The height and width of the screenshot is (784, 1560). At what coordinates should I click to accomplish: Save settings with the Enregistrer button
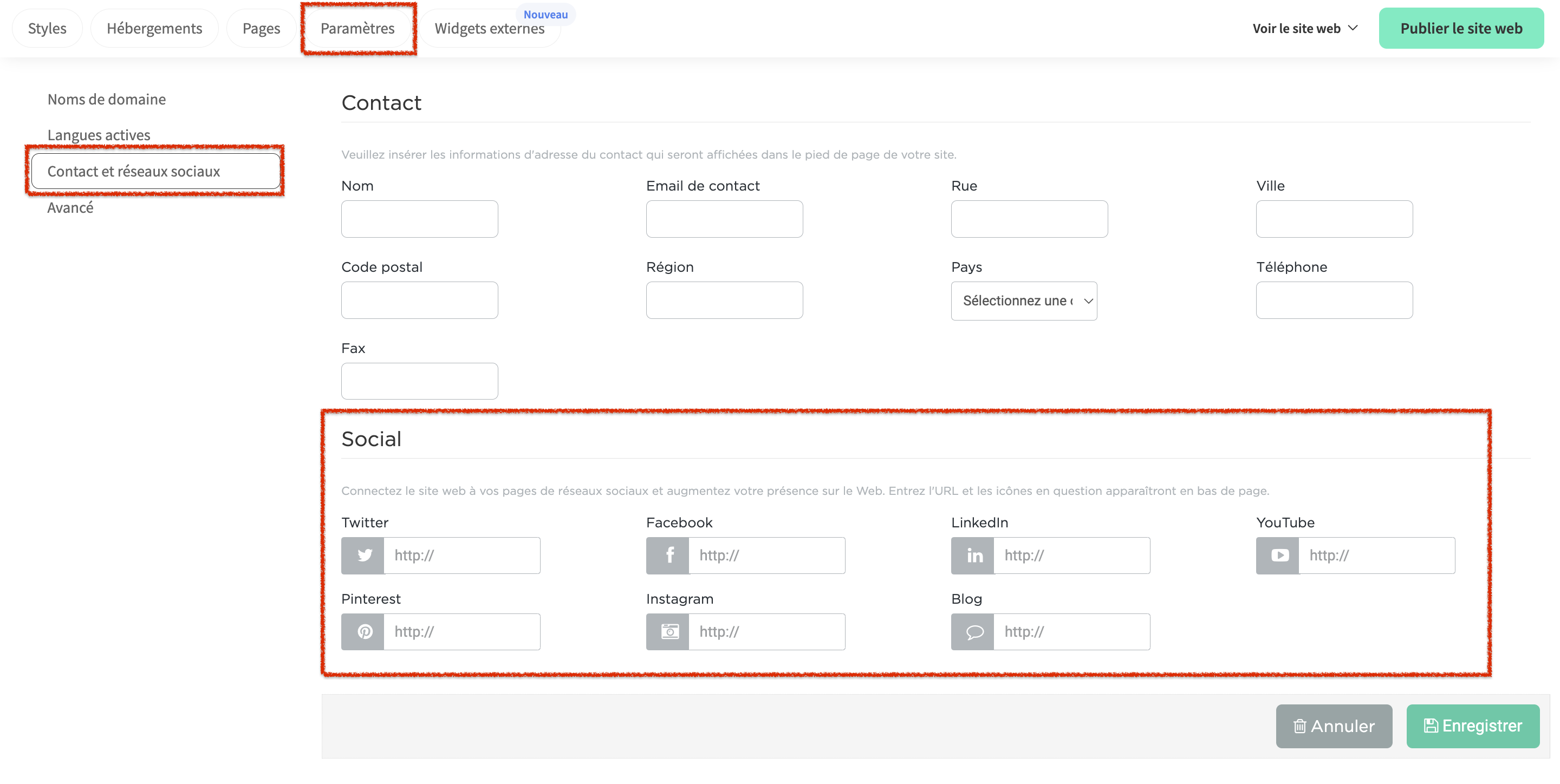(1472, 726)
